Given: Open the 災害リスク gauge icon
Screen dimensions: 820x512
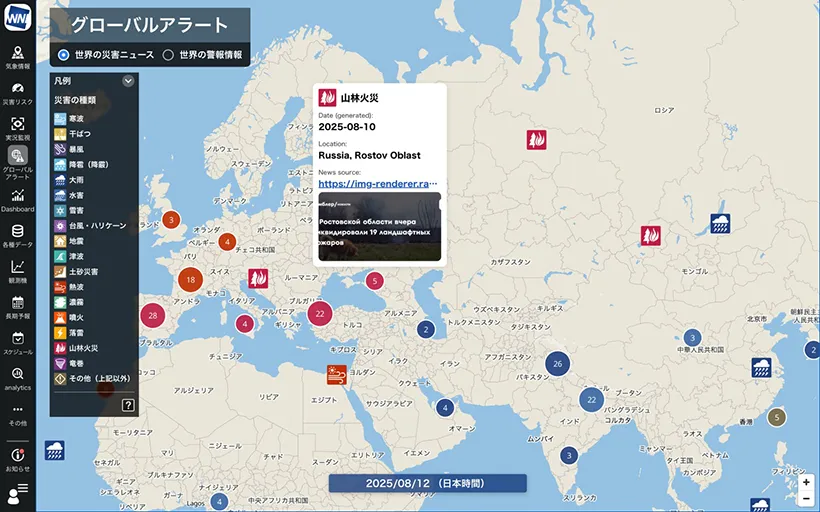Looking at the screenshot, I should click(18, 93).
